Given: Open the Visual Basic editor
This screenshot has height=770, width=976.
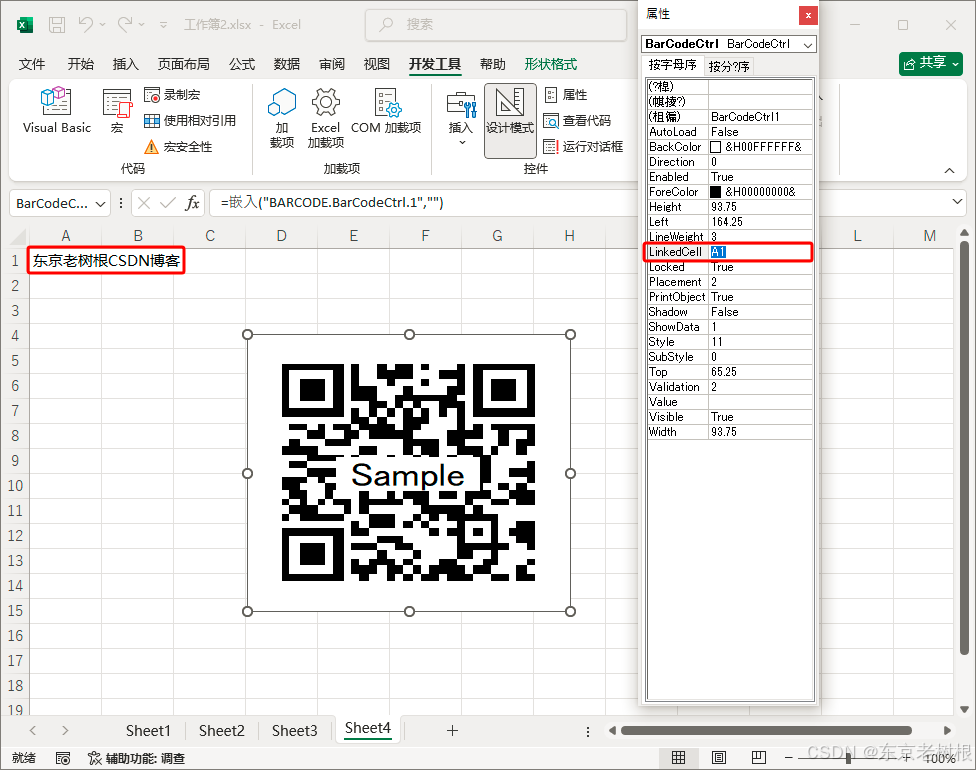Looking at the screenshot, I should click(x=57, y=111).
